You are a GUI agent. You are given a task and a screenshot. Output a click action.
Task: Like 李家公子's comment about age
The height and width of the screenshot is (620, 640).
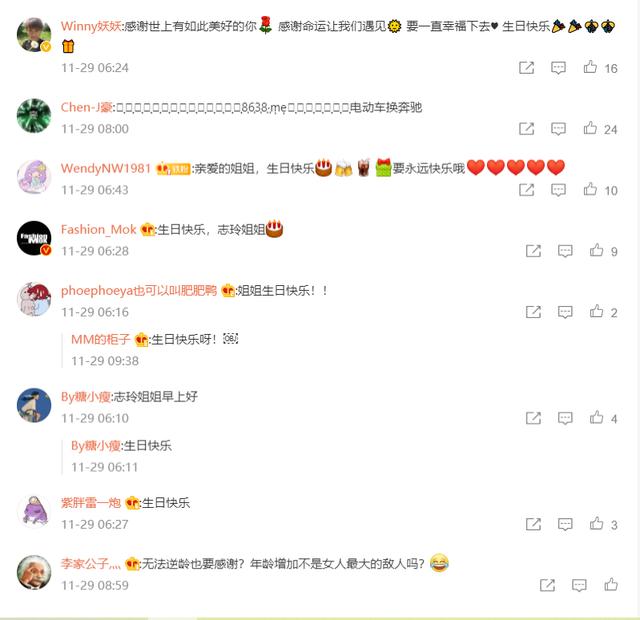[x=611, y=584]
